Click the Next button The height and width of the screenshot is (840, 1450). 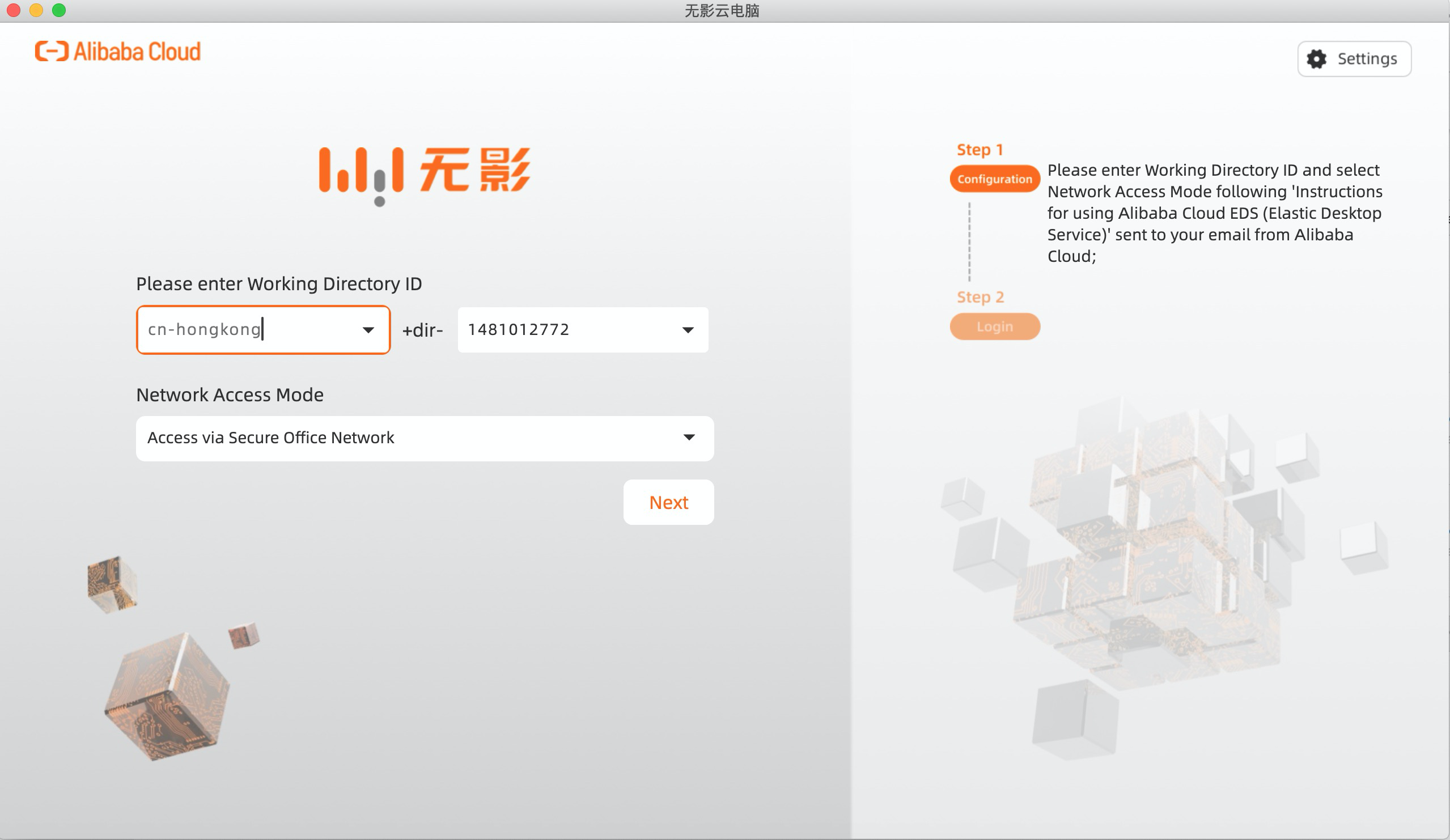(668, 502)
